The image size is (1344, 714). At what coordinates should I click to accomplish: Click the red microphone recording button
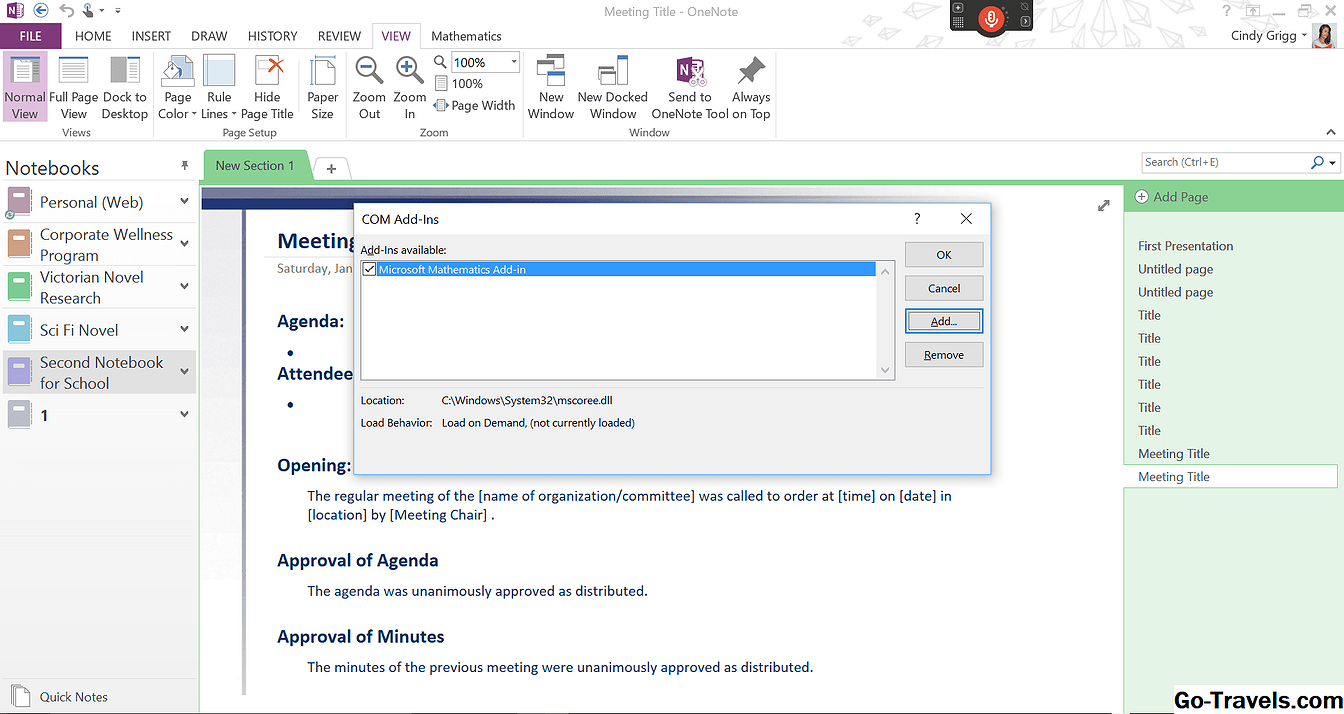tap(990, 18)
